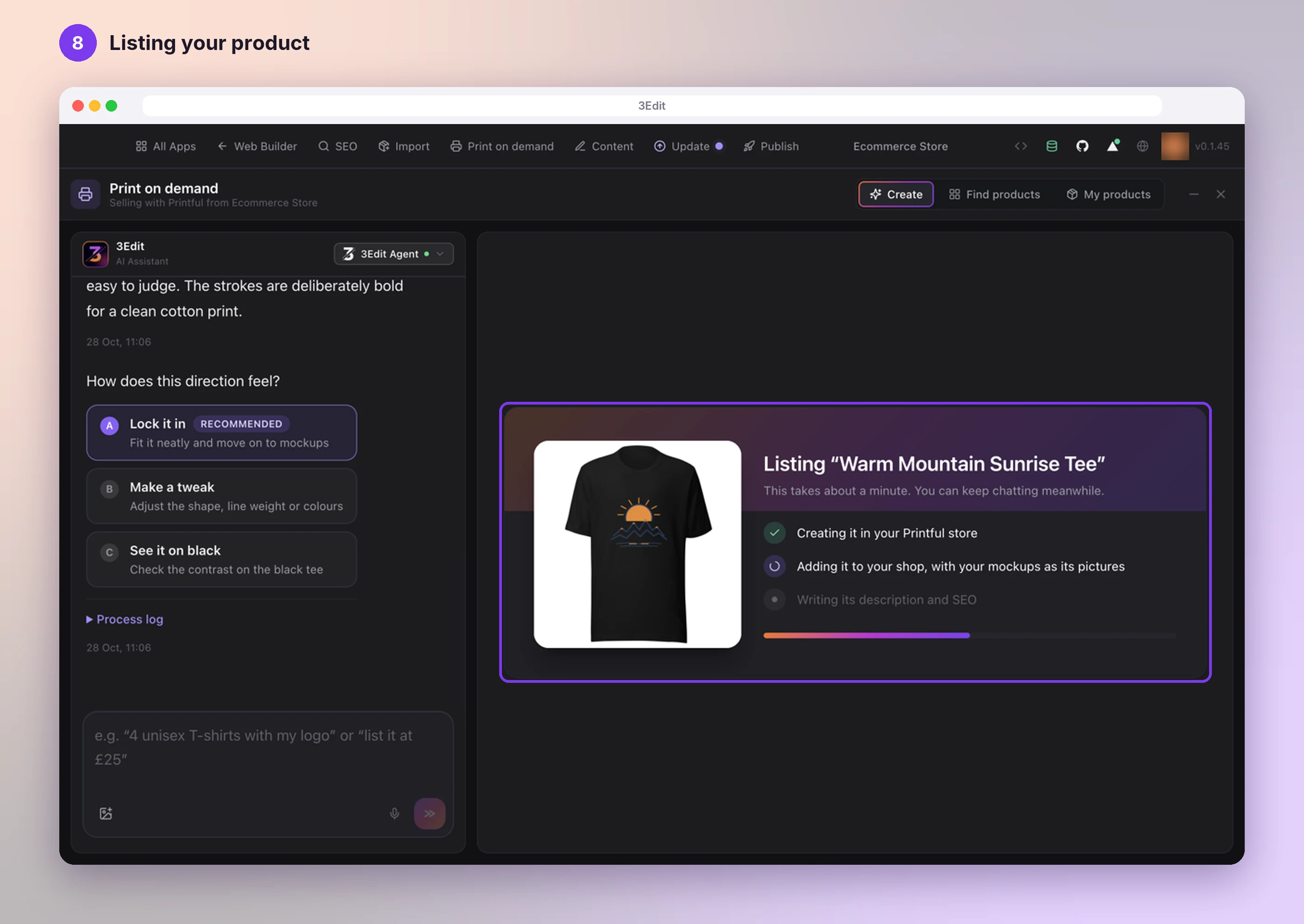Click Publish with rocket icon
This screenshot has height=924, width=1304.
point(771,146)
